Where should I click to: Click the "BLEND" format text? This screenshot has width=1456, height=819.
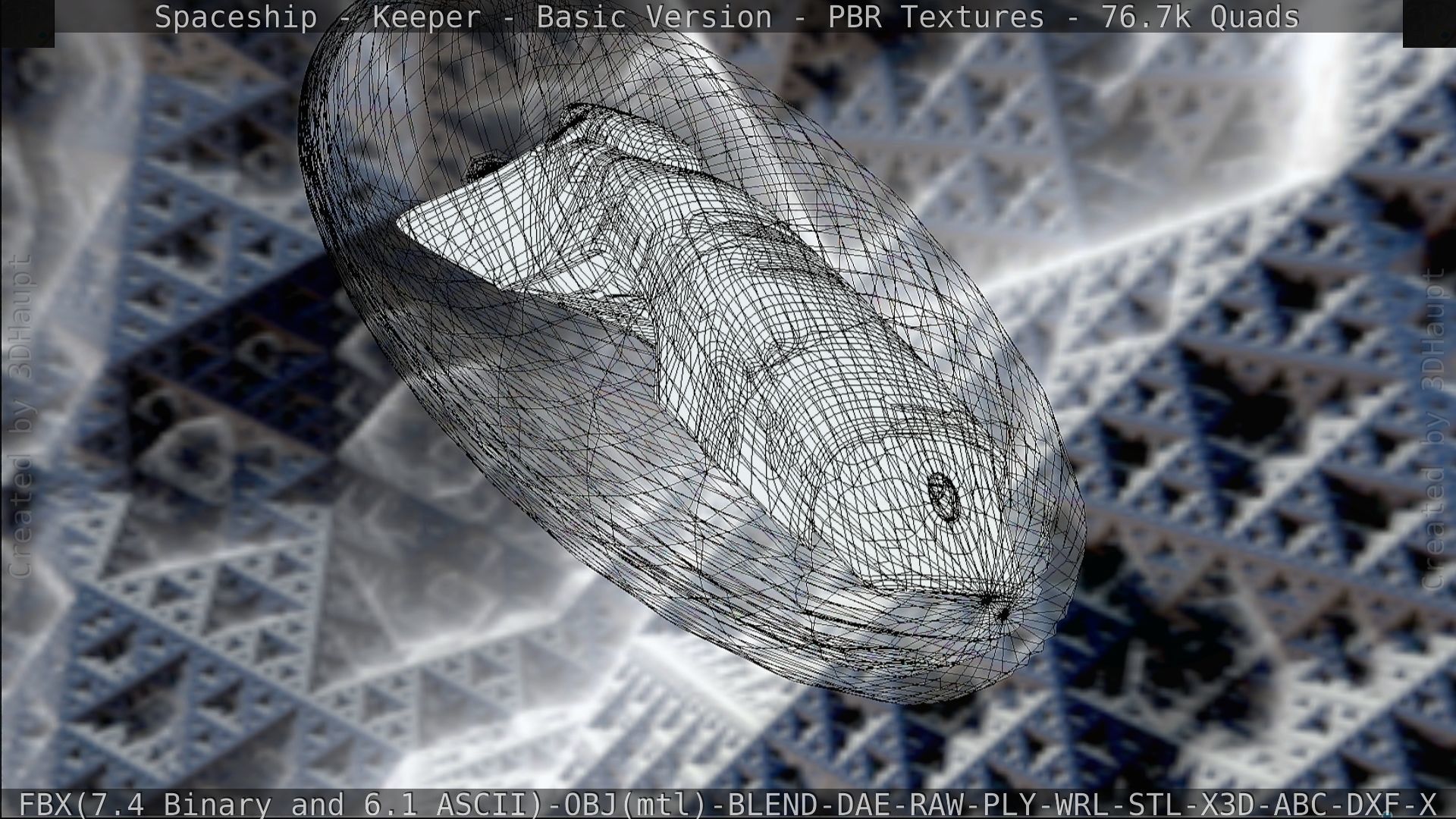pos(773,804)
